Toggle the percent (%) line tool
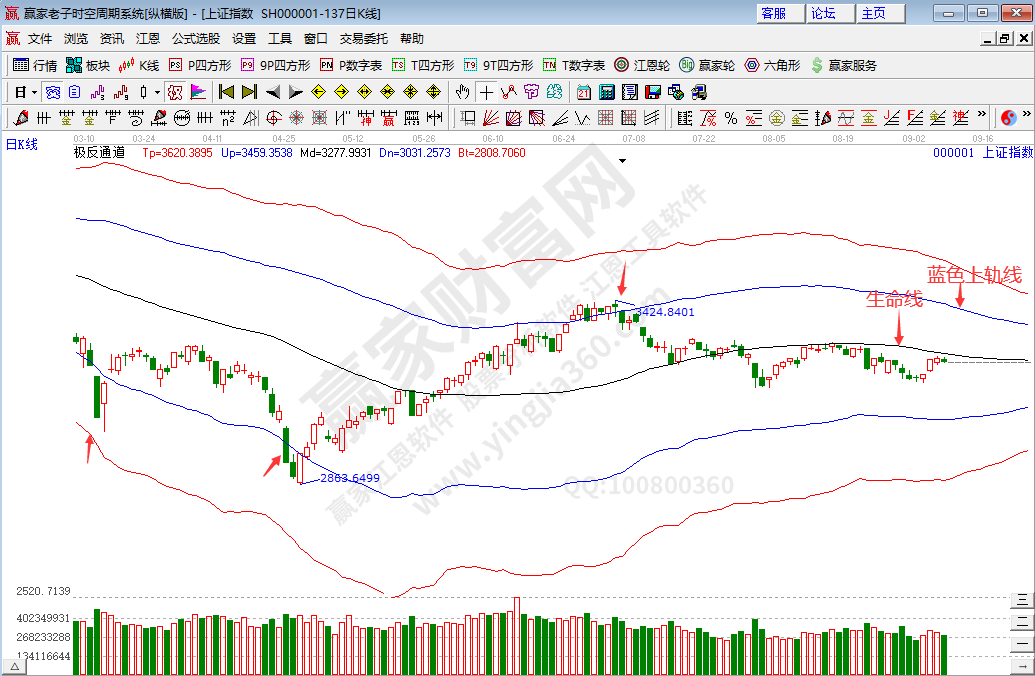Image resolution: width=1035 pixels, height=676 pixels. pyautogui.click(x=730, y=118)
